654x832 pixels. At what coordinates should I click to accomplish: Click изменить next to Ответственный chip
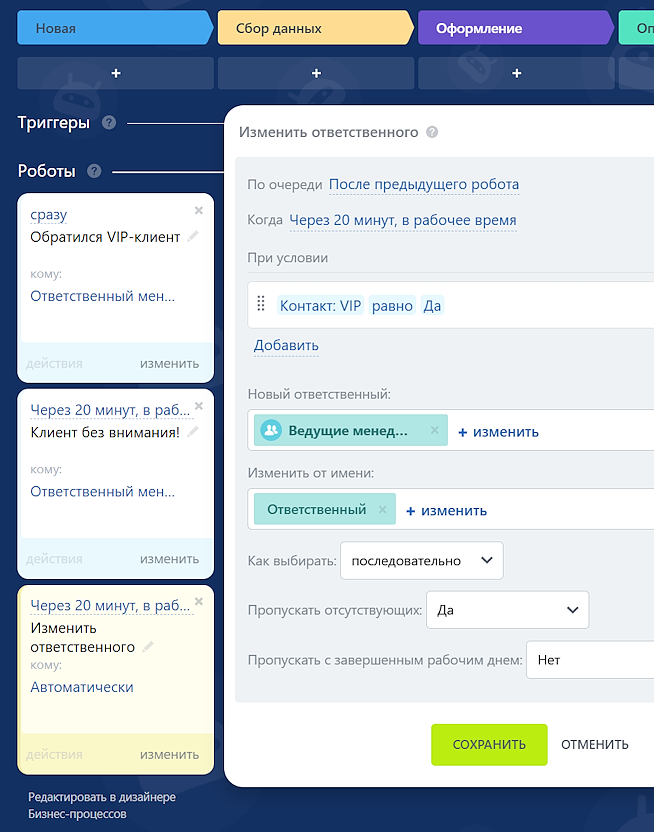[x=447, y=510]
